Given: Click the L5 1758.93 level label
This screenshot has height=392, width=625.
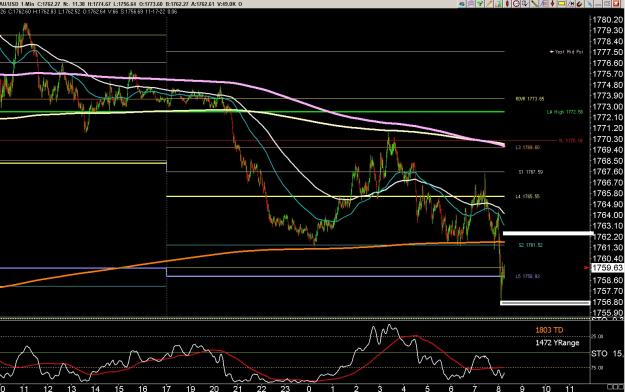Looking at the screenshot, I should [x=528, y=276].
